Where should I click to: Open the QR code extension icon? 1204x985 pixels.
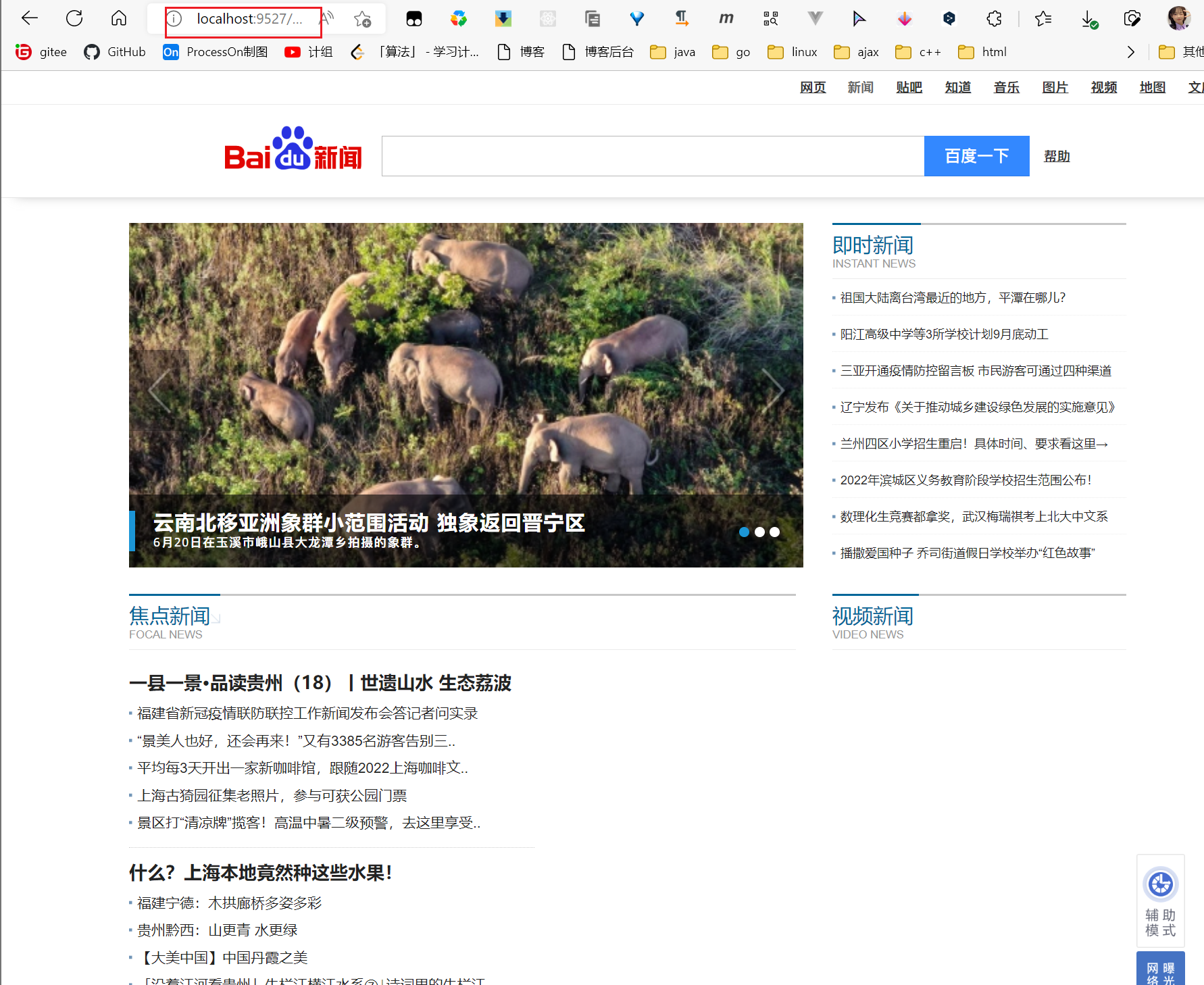coord(771,19)
